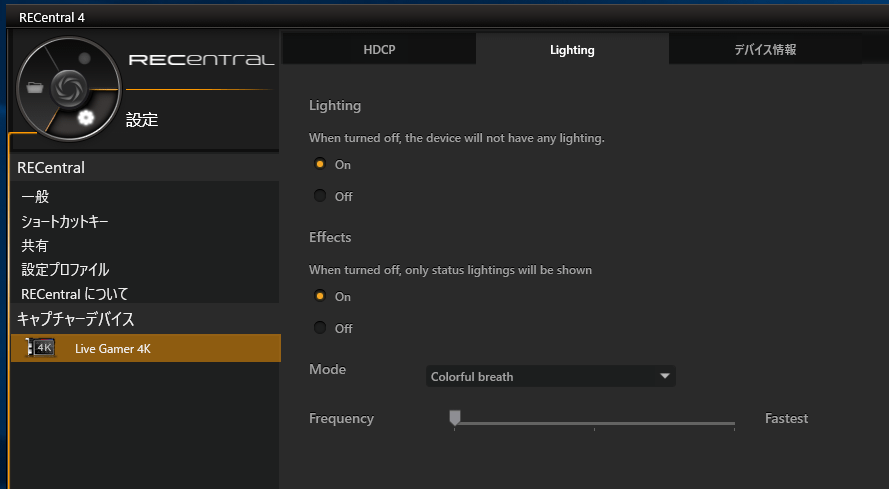
Task: Click the Mode dropdown arrow
Action: click(665, 376)
